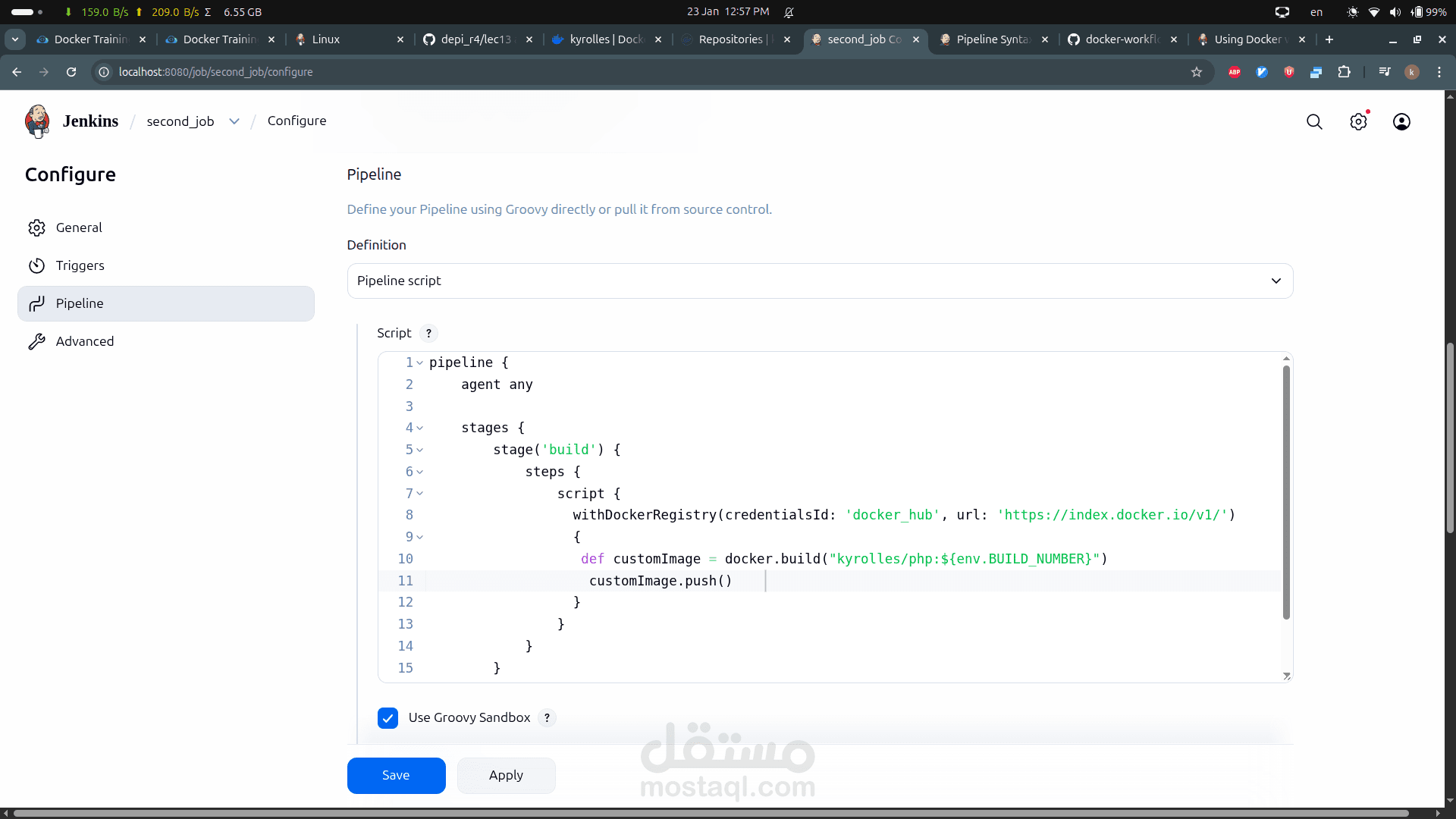The image size is (1456, 819).
Task: Select the Triggers sidebar section
Action: point(80,265)
